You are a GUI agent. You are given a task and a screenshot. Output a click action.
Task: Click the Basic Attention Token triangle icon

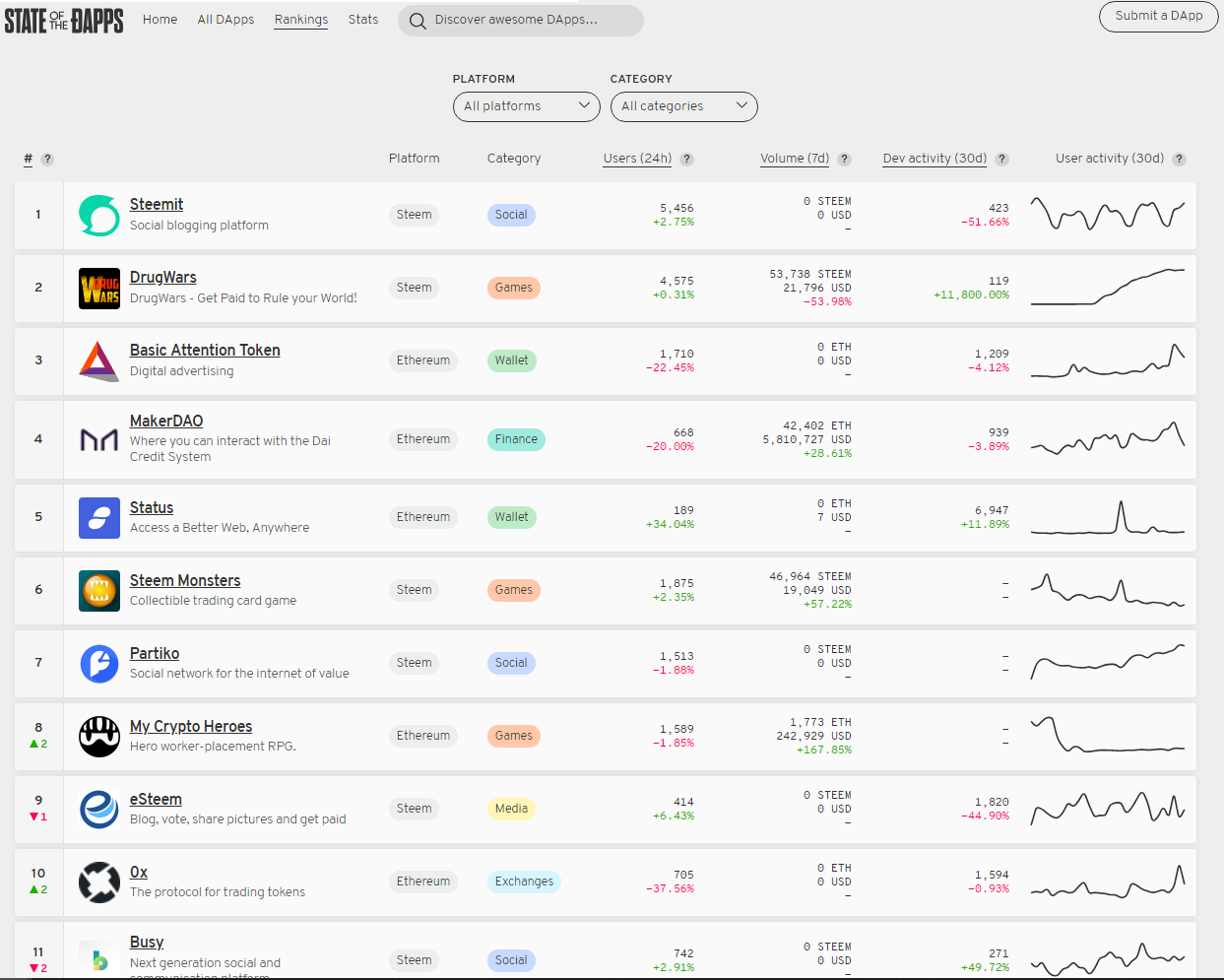pyautogui.click(x=99, y=361)
